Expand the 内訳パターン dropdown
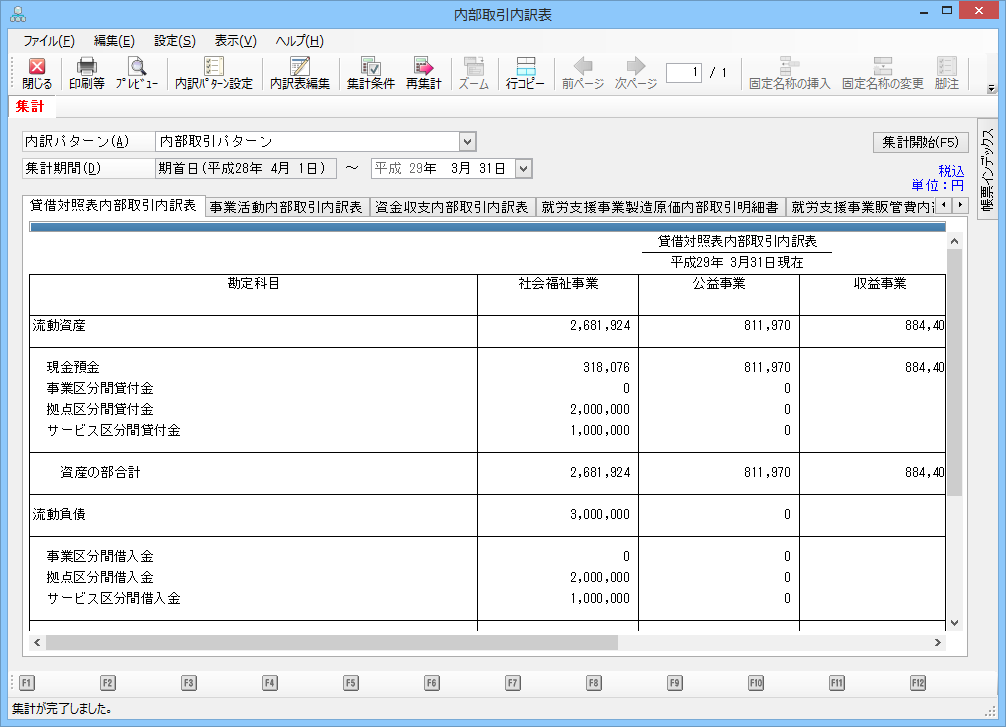 coord(467,141)
